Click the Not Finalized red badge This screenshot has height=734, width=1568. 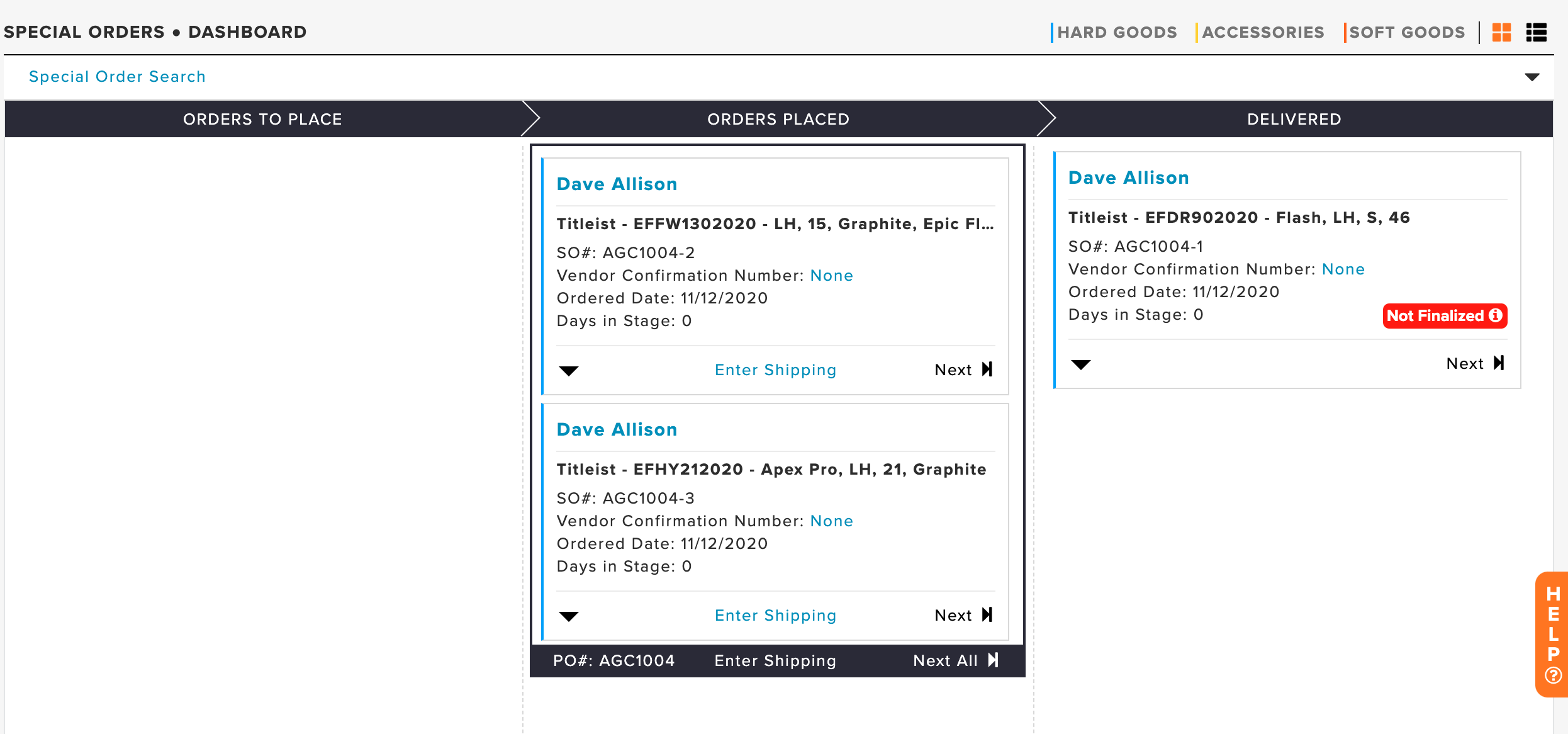pyautogui.click(x=1445, y=315)
